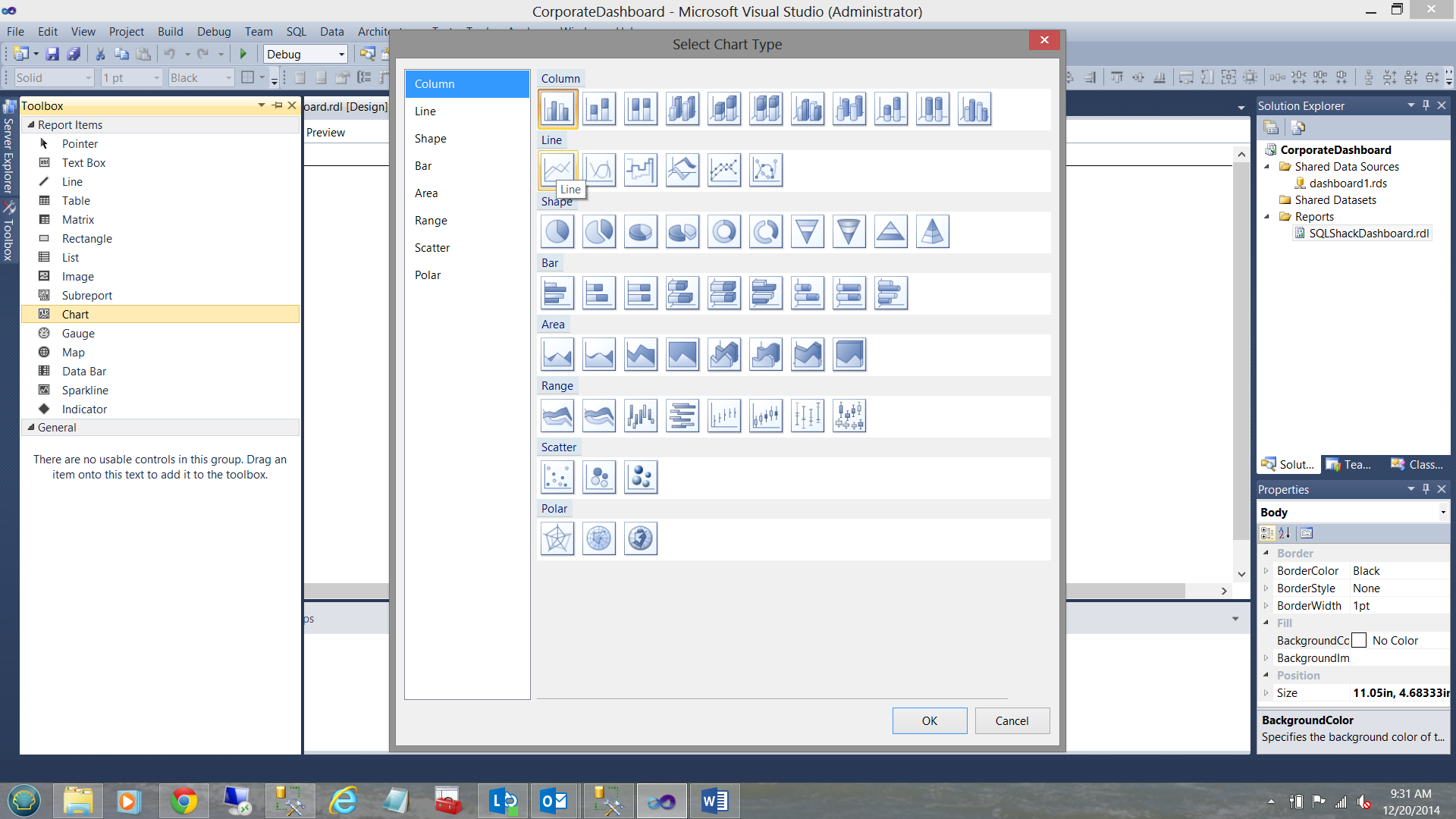Screen dimensions: 1456x819
Task: Select the Doughnut chart icon
Action: (724, 231)
